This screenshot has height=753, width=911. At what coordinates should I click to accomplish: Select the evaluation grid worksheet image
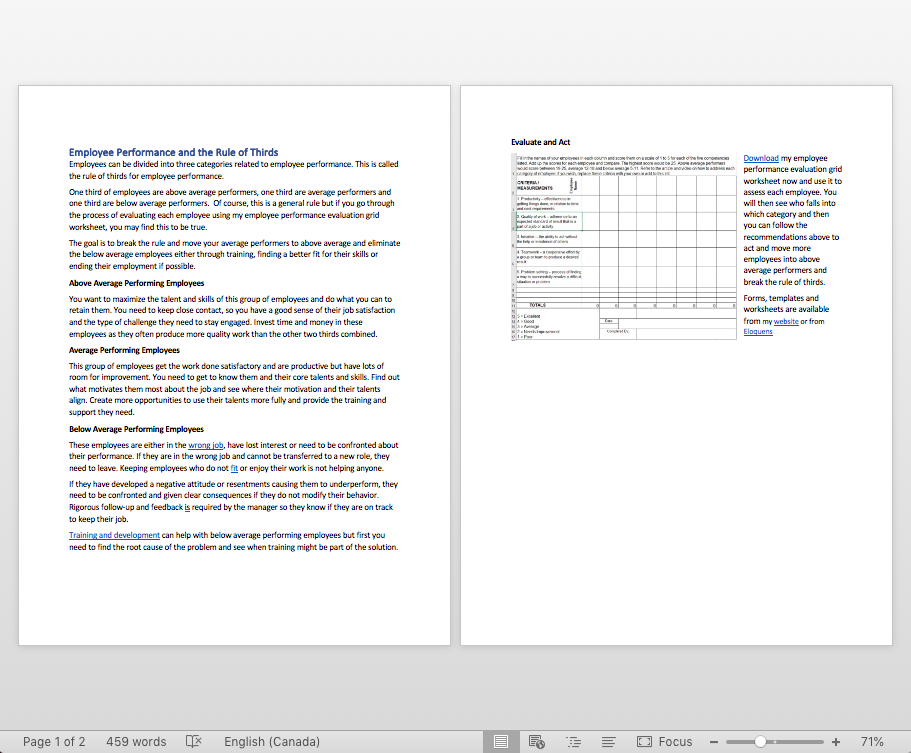click(624, 246)
